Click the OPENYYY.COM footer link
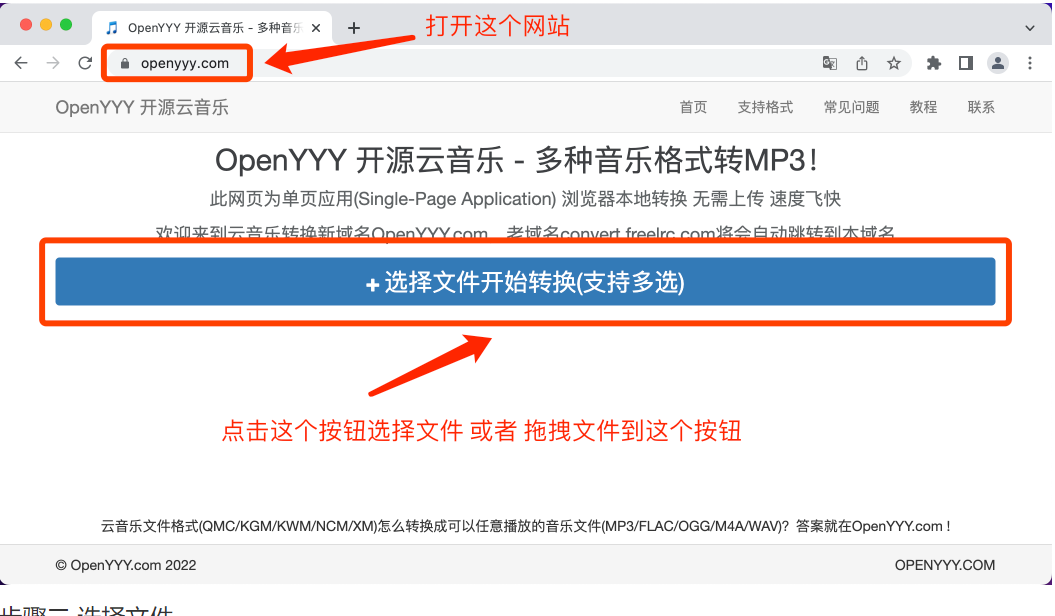 [945, 566]
